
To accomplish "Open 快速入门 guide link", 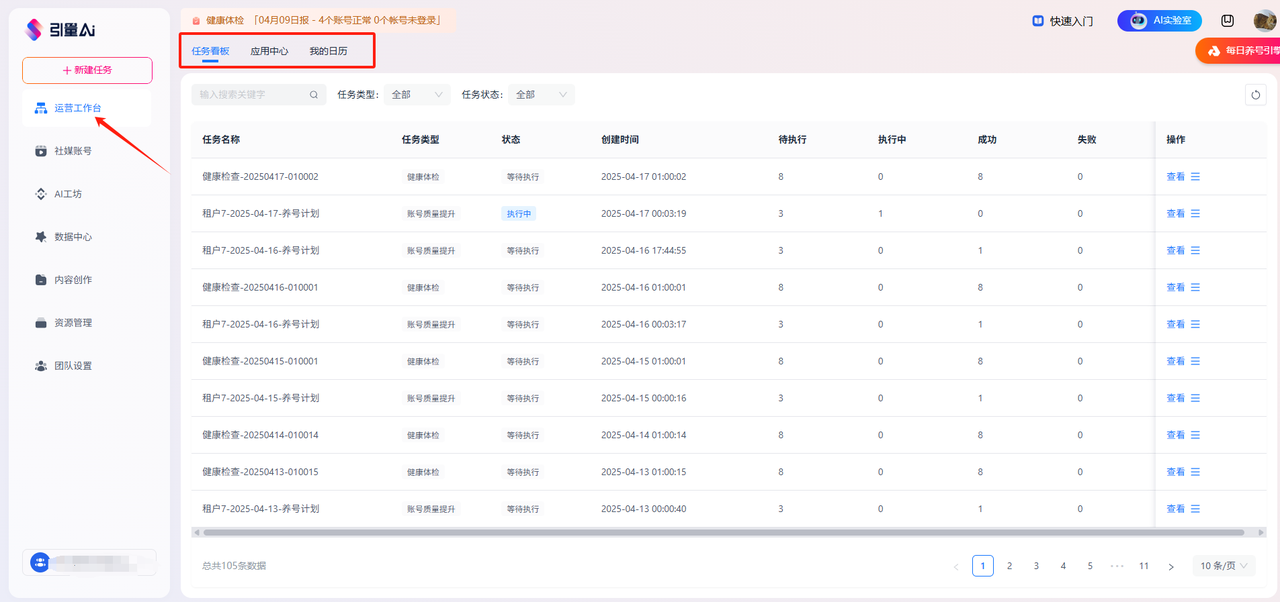I will coord(1062,21).
